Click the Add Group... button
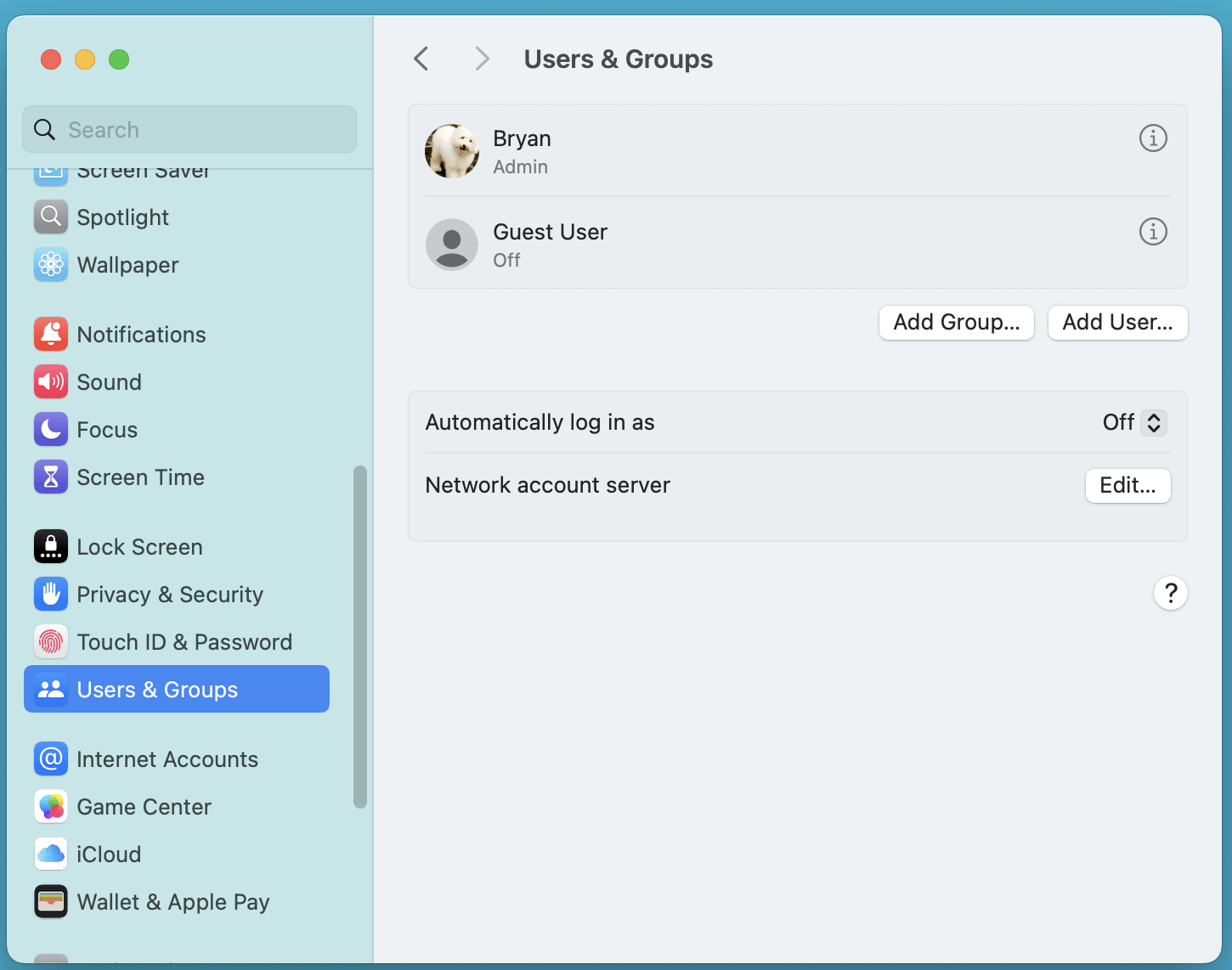This screenshot has height=970, width=1232. coord(956,323)
